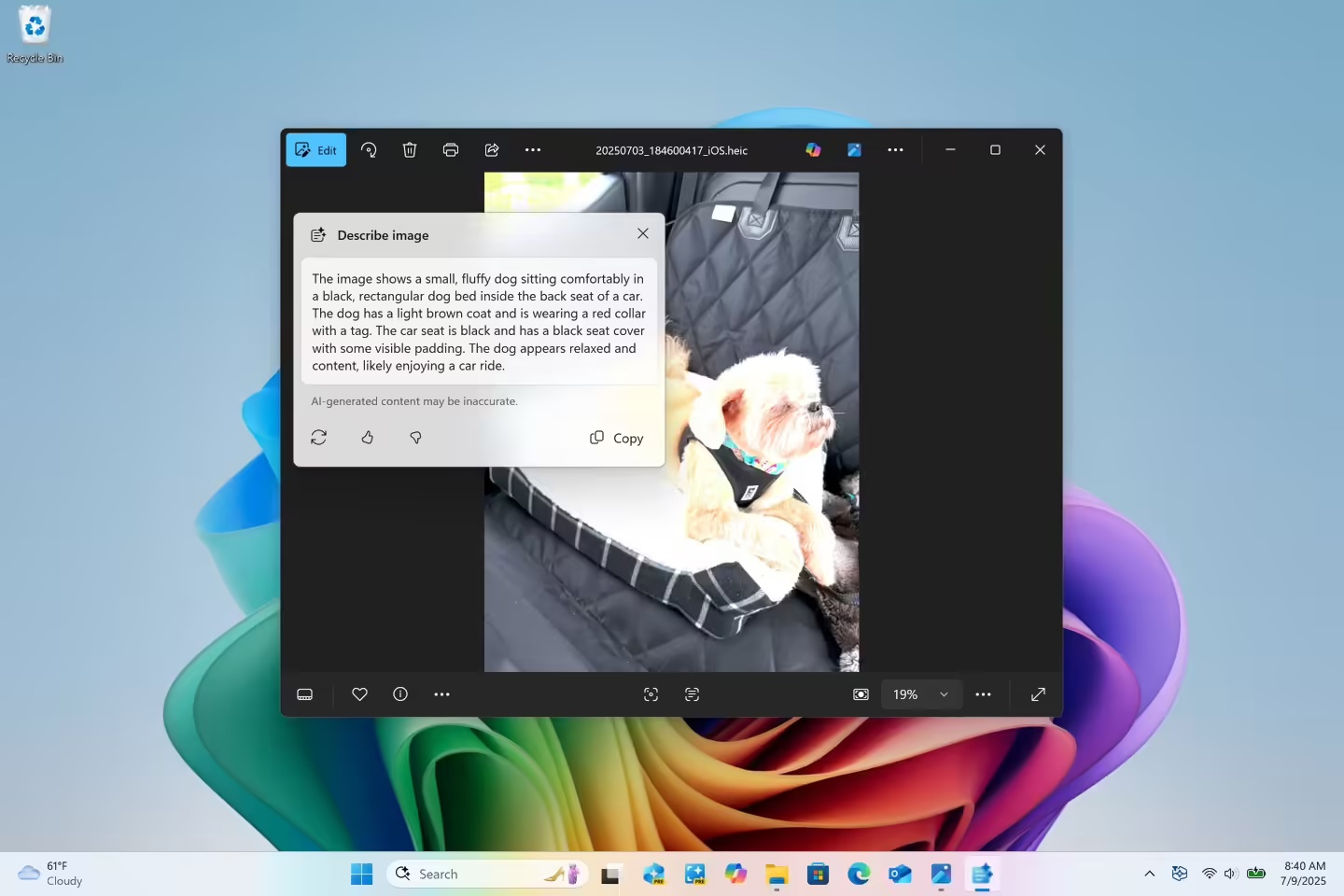Regenerate the image description
This screenshot has width=1344, height=896.
pyautogui.click(x=318, y=438)
